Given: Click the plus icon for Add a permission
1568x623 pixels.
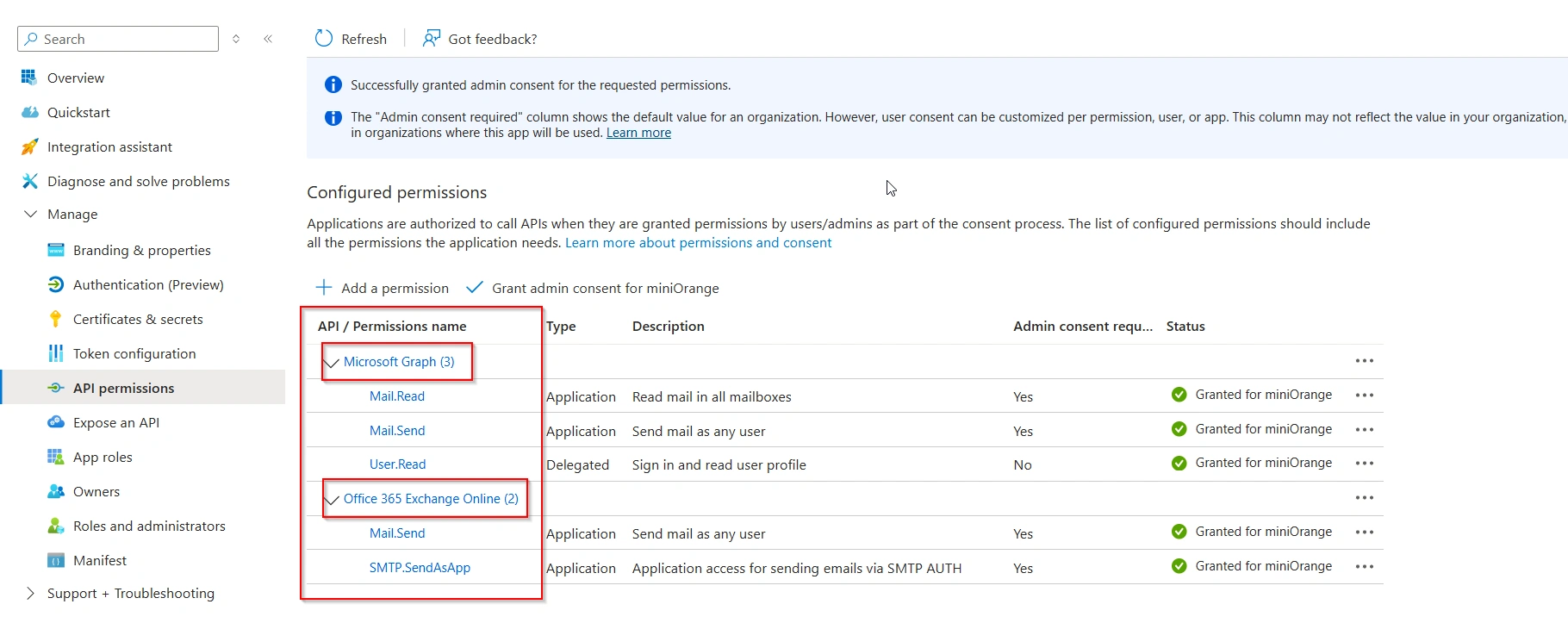Looking at the screenshot, I should [x=324, y=287].
